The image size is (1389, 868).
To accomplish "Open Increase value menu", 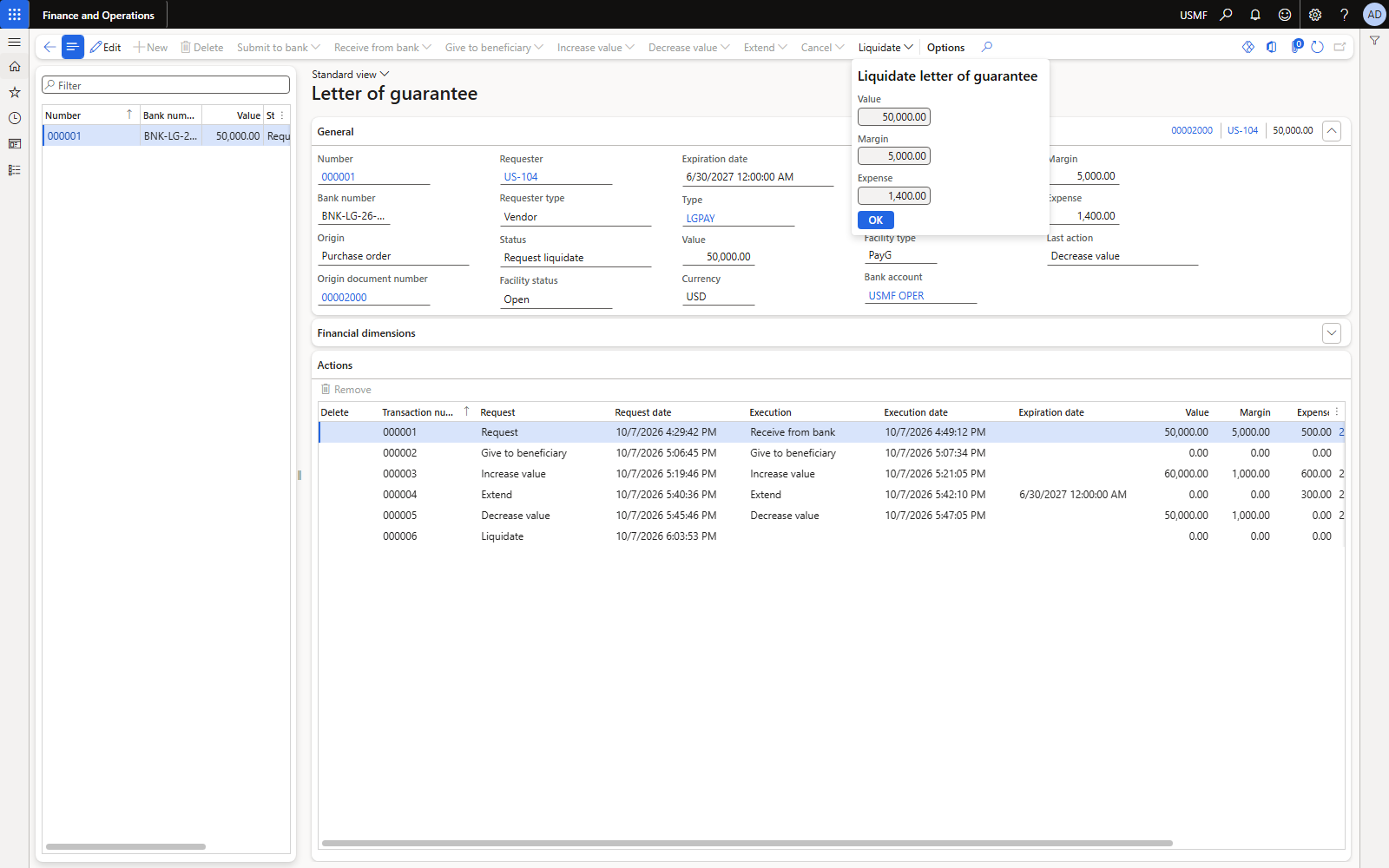I will pos(596,47).
